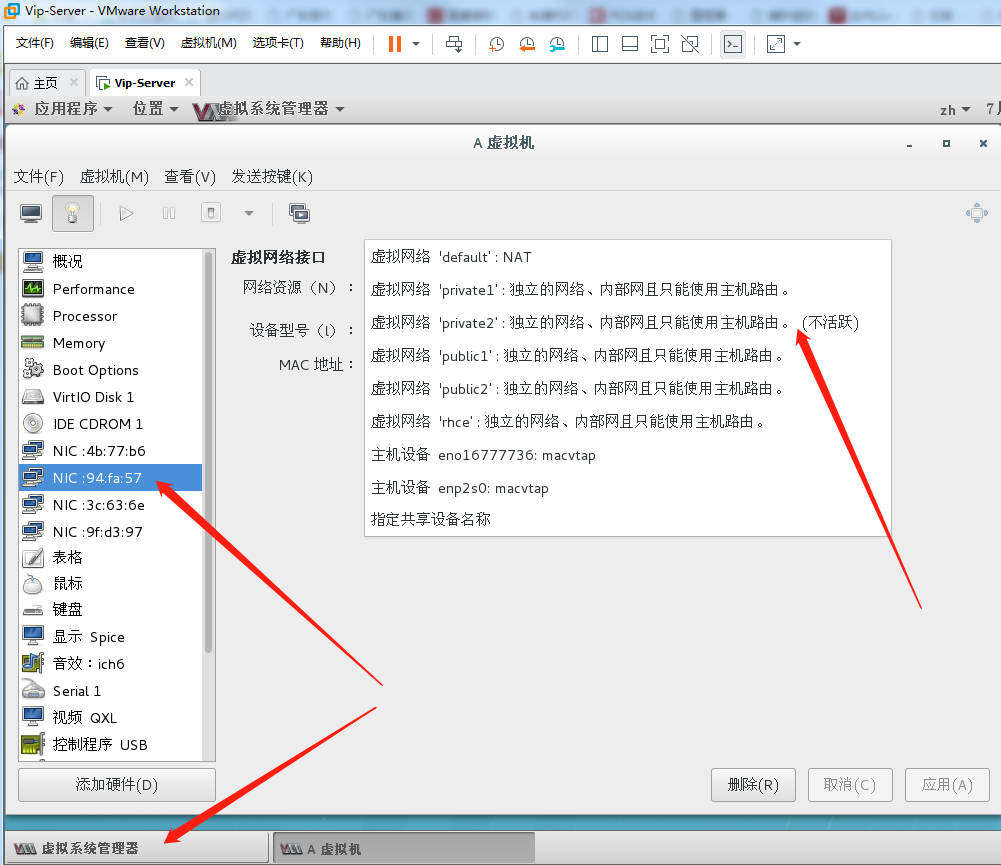
Task: Click fullscreen toggle icon at right of toolbar
Action: click(x=977, y=213)
